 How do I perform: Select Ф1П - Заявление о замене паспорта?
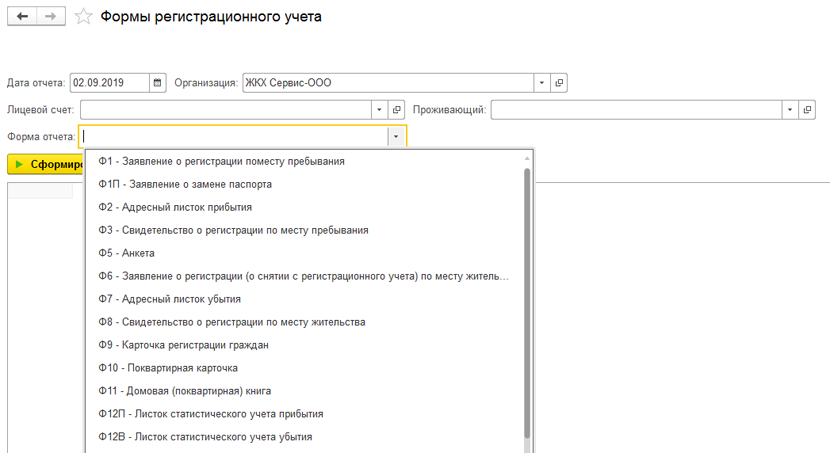pyautogui.click(x=185, y=184)
